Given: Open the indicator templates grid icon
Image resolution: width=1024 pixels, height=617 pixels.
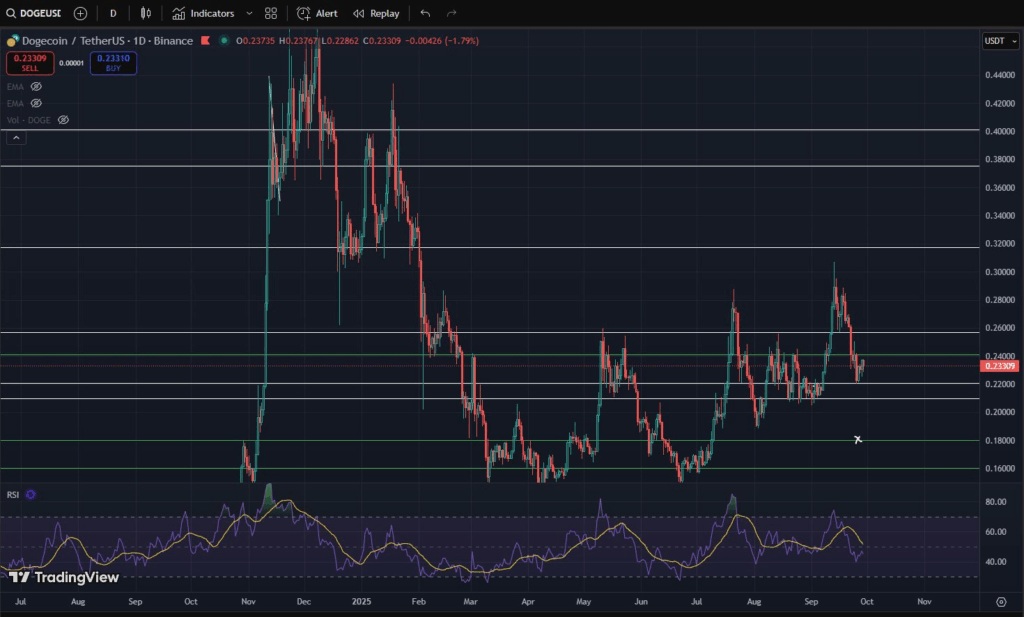Looking at the screenshot, I should (269, 13).
